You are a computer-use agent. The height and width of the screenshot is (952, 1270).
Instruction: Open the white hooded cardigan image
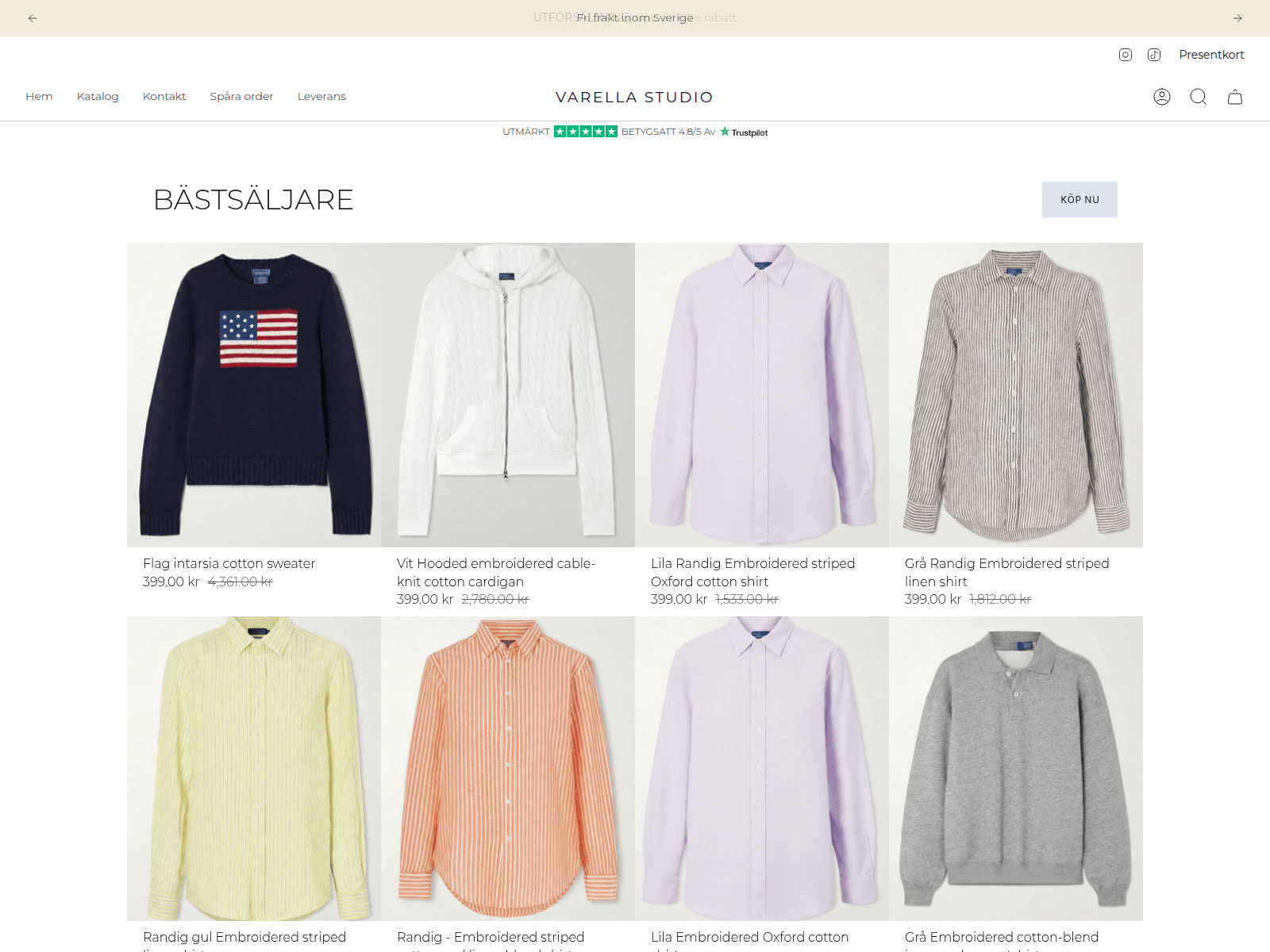[508, 395]
